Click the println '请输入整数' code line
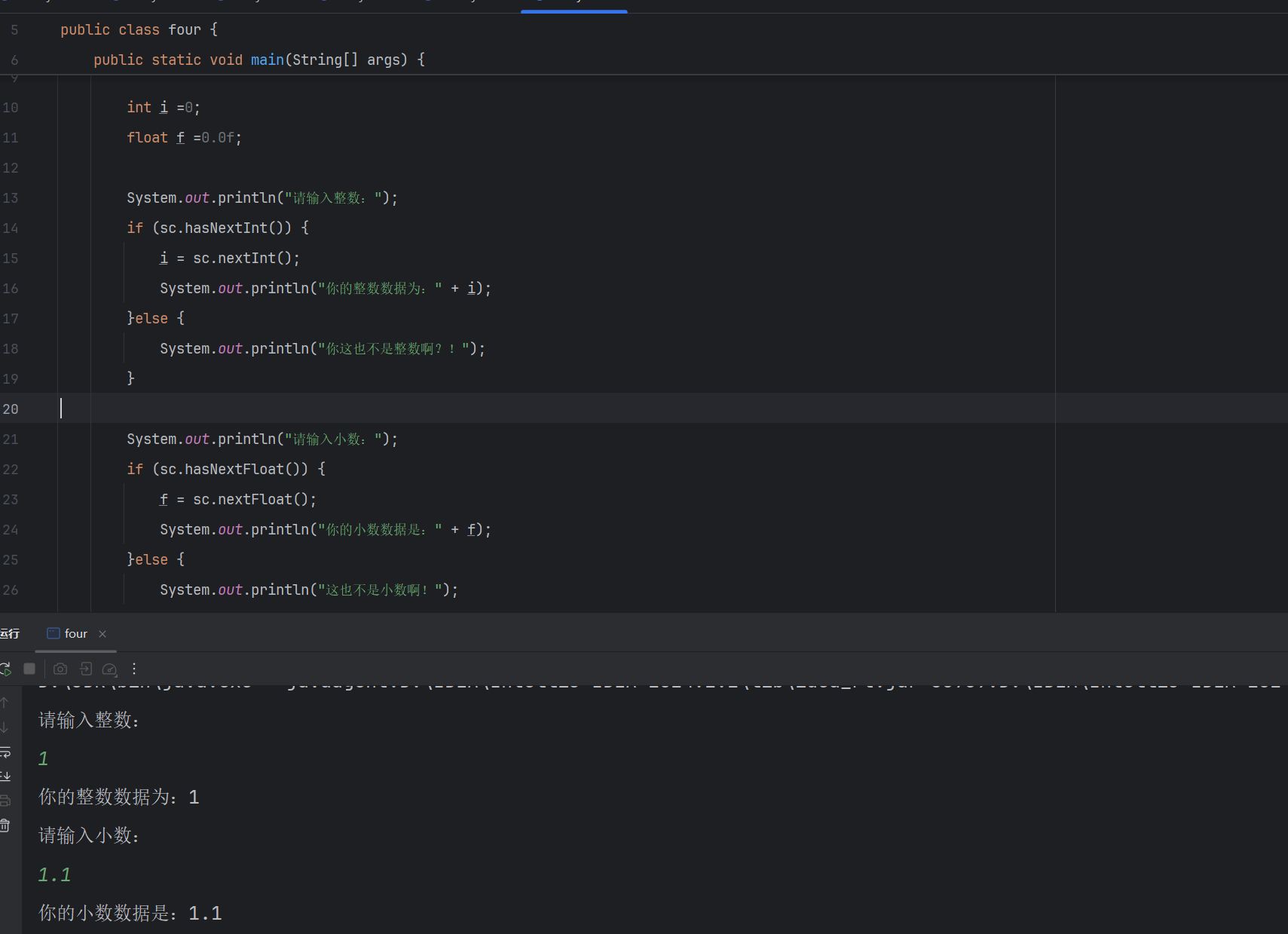The width and height of the screenshot is (1288, 934). pos(262,198)
